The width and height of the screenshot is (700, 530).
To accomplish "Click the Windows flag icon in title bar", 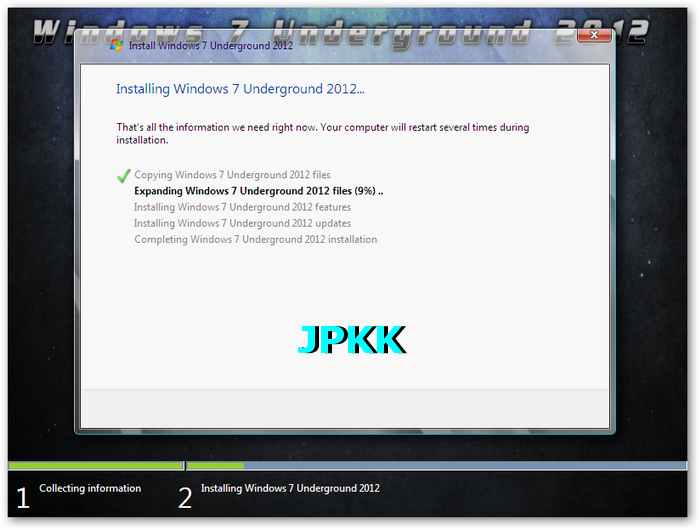I will click(x=117, y=45).
